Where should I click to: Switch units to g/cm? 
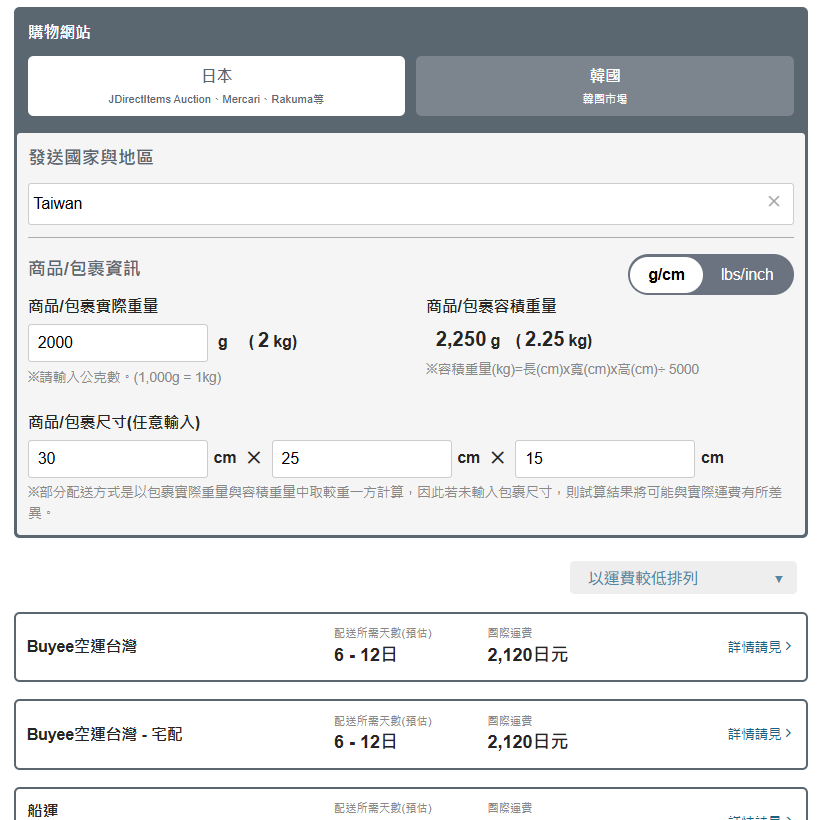tap(667, 275)
